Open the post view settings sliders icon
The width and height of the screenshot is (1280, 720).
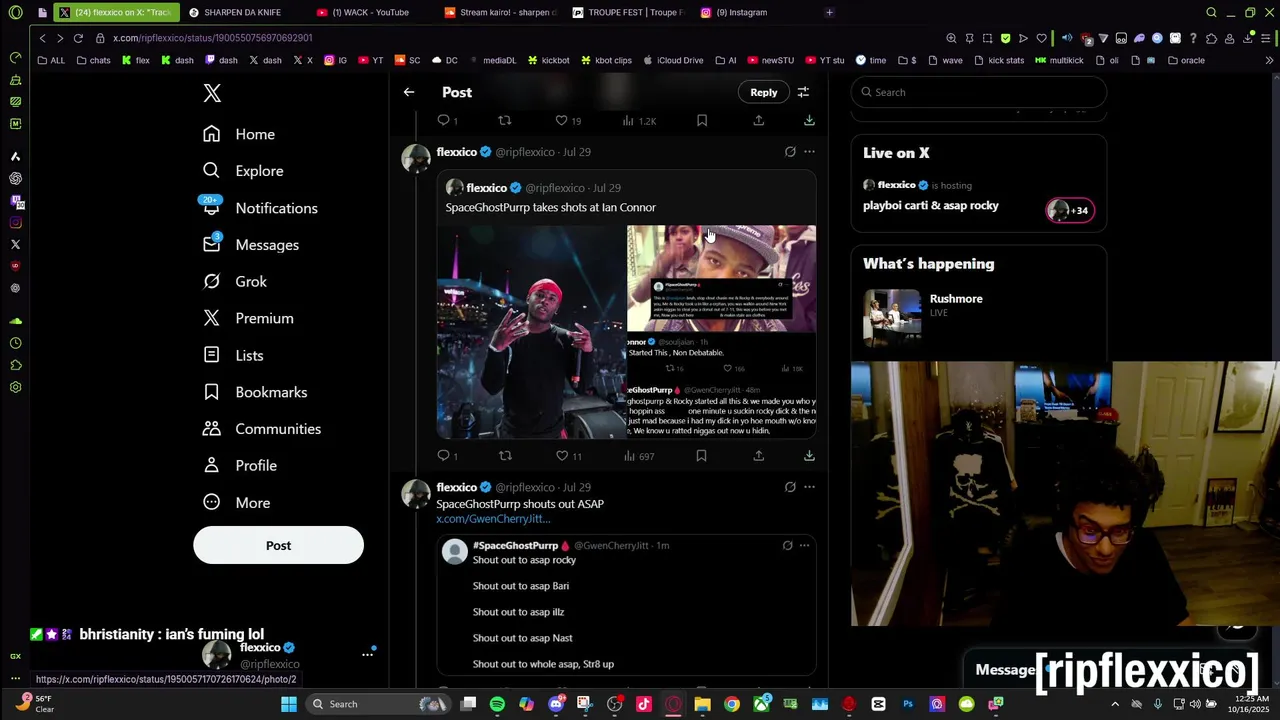pos(803,92)
